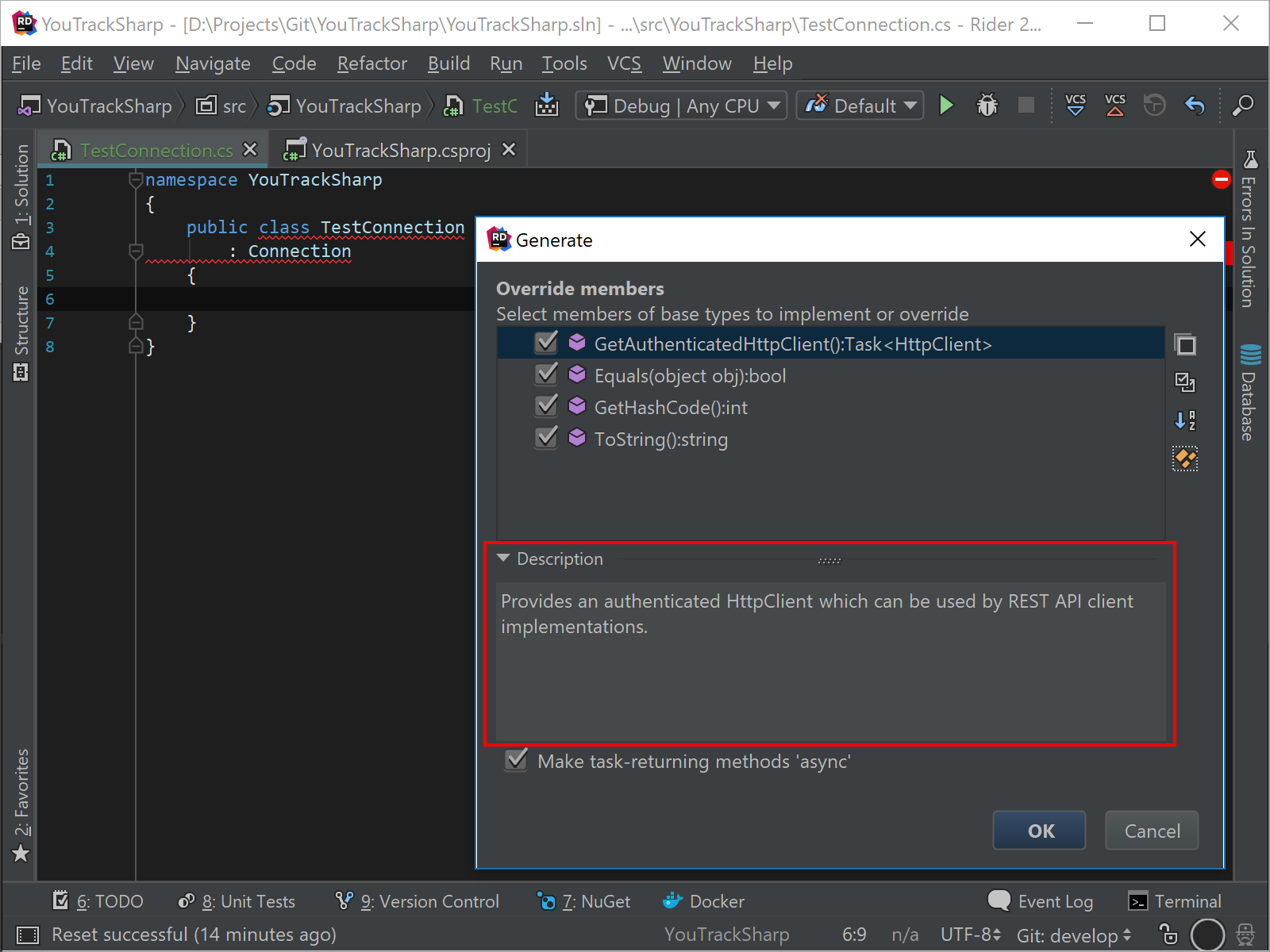1270x952 pixels.
Task: Click the Select All icon in Generate dialog
Action: pos(1185,344)
